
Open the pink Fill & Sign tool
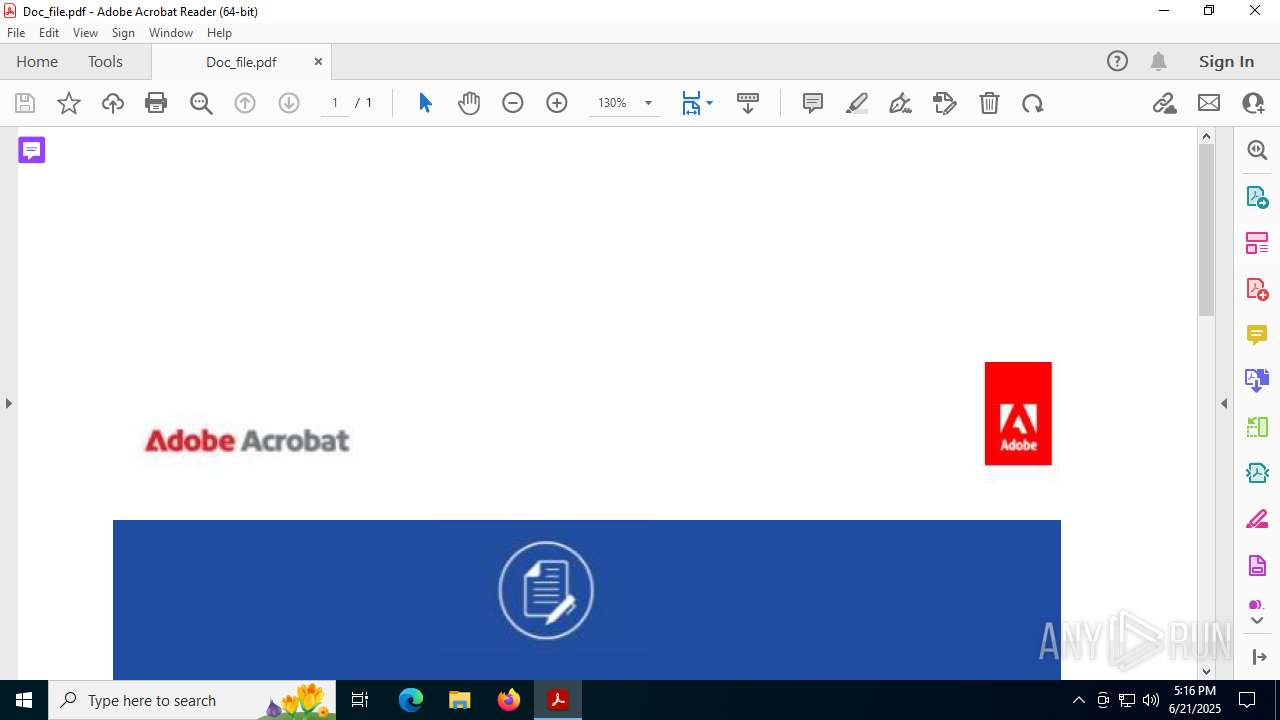coord(1257,519)
